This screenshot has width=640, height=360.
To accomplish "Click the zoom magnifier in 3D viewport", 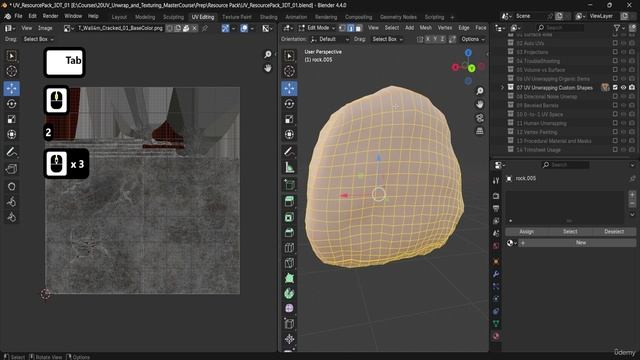I will (x=480, y=91).
